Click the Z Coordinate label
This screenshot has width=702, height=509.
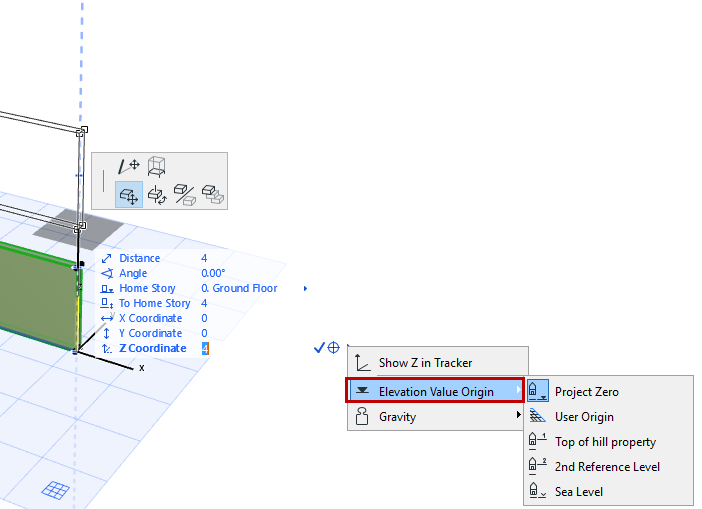click(153, 348)
